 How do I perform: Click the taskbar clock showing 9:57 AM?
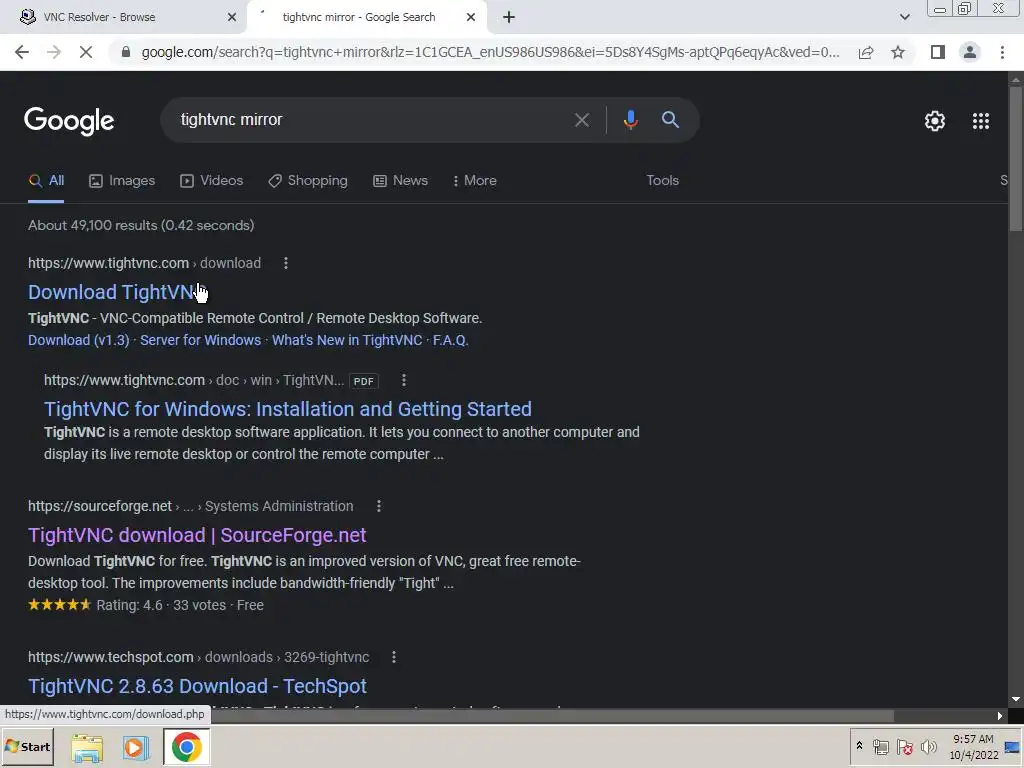974,747
